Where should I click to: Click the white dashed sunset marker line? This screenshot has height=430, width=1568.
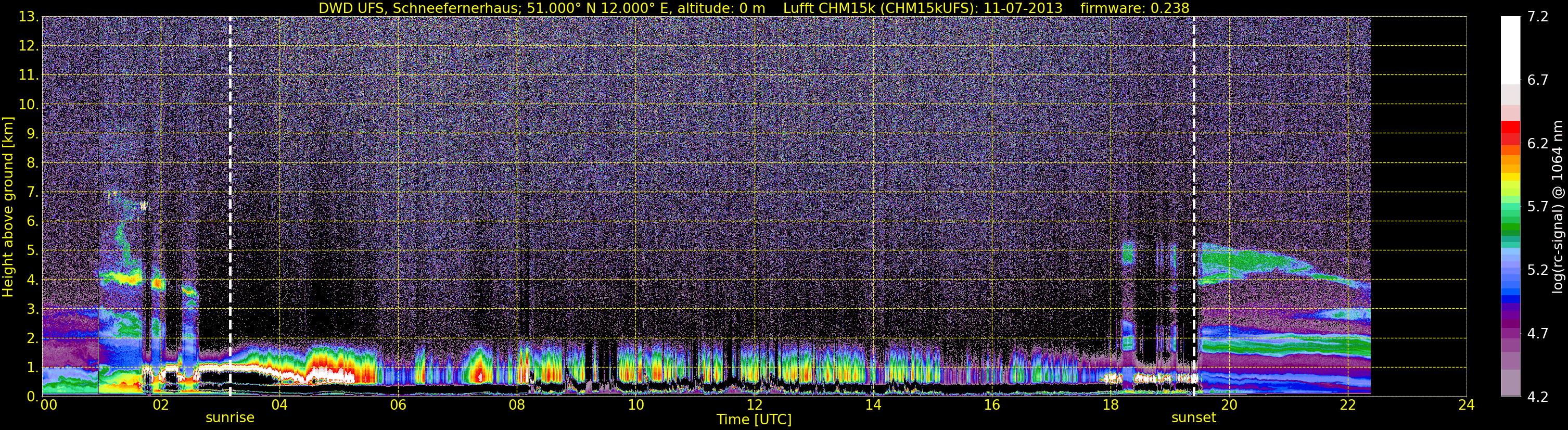point(1194,207)
